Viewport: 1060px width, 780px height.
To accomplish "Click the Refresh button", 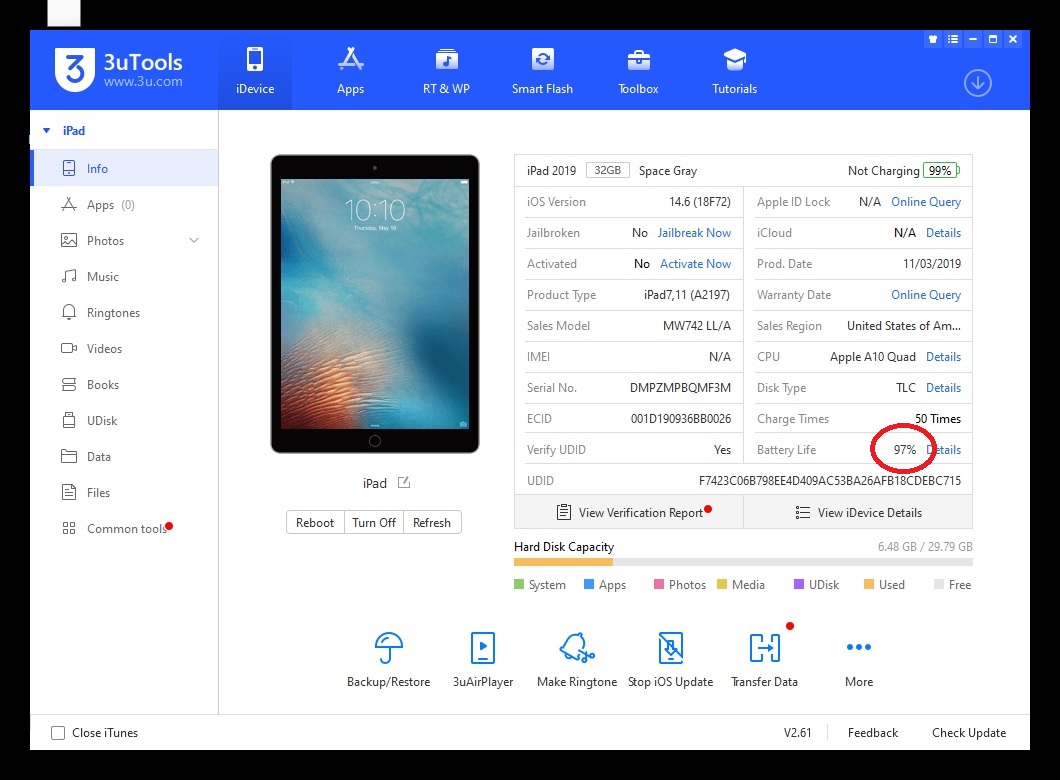I will point(432,522).
